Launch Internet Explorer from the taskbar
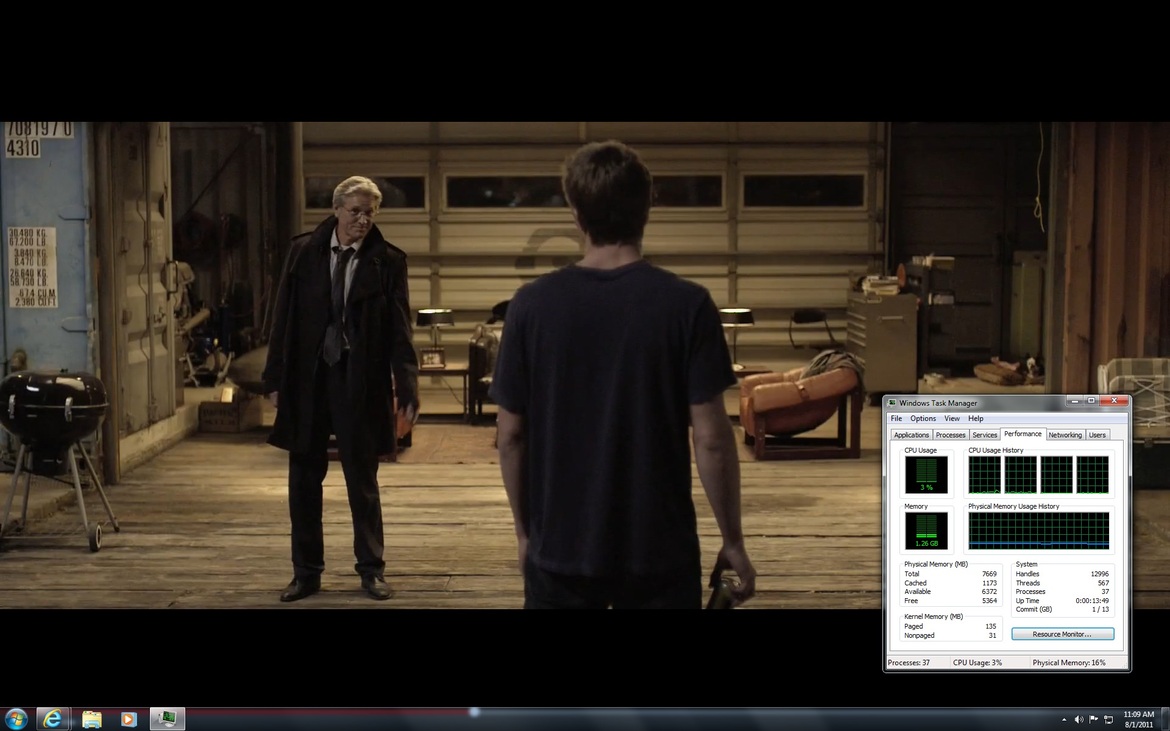This screenshot has height=731, width=1170. pos(52,719)
